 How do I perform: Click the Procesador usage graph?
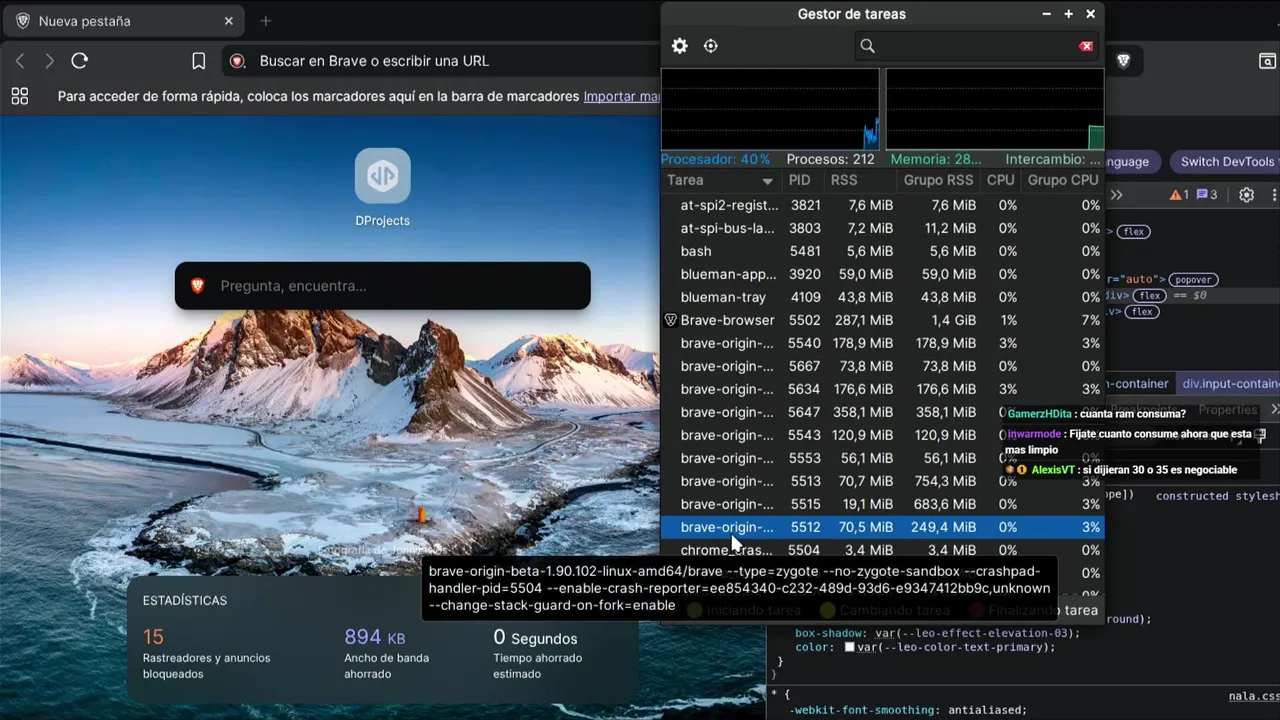[770, 109]
